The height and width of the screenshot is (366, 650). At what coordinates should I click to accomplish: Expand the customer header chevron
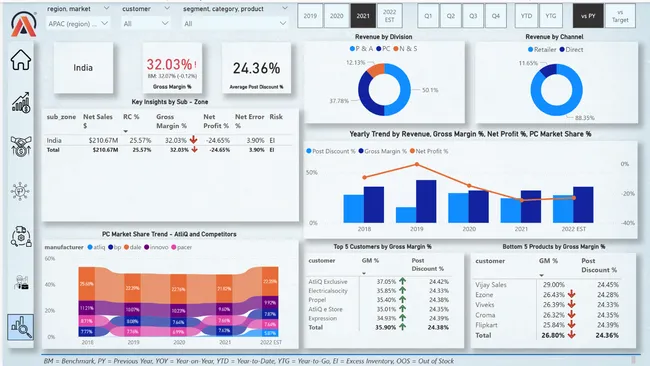[x=167, y=8]
